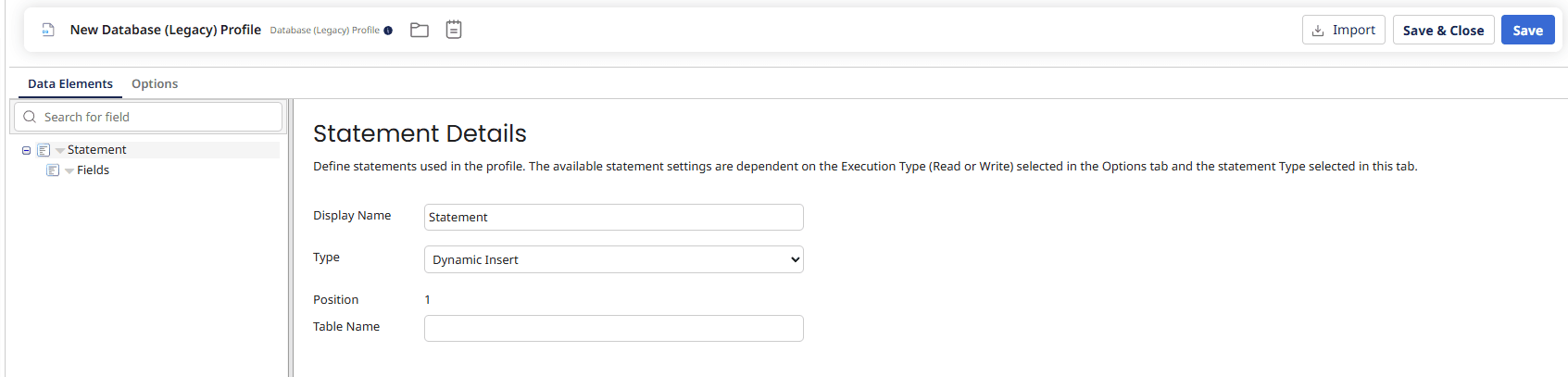Image resolution: width=1568 pixels, height=377 pixels.
Task: Open the Statement node dropdown arrow
Action: tap(60, 150)
